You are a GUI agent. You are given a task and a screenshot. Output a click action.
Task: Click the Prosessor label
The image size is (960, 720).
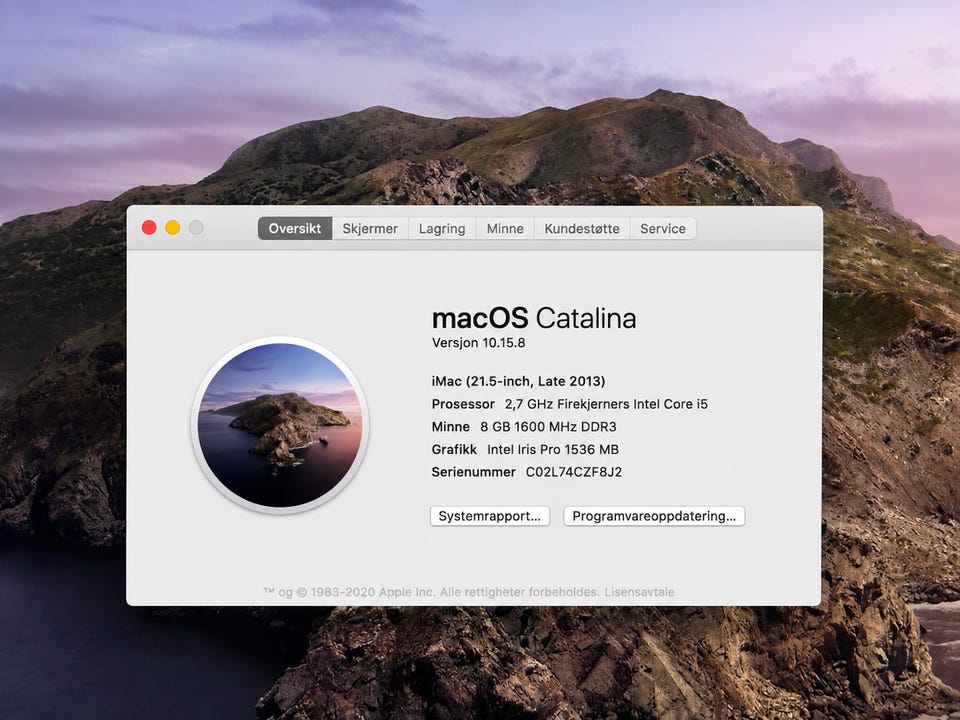click(463, 404)
